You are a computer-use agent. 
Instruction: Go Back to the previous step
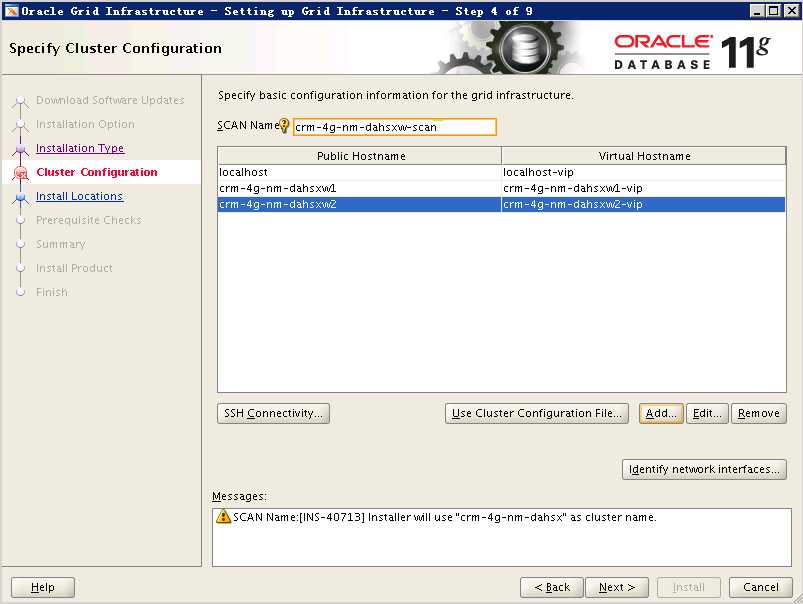(552, 588)
